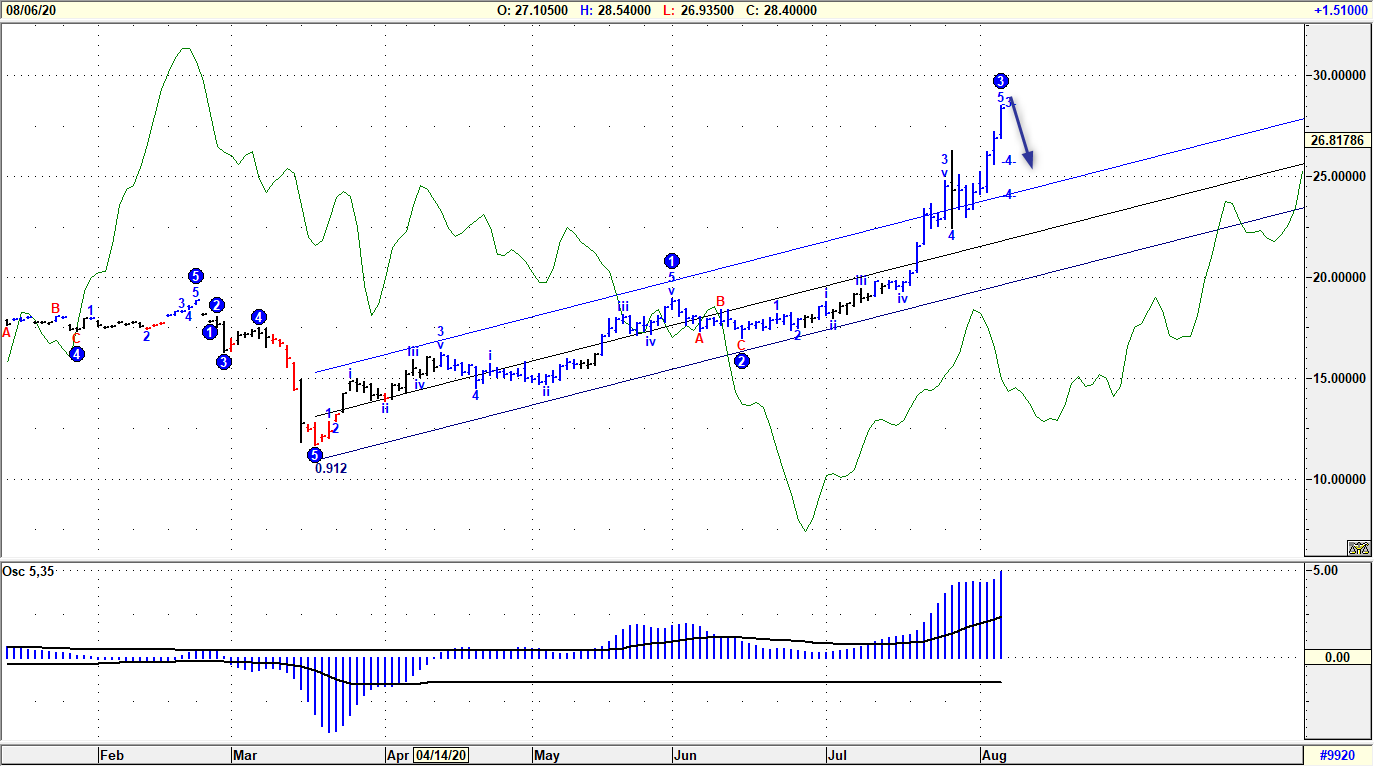Select the blue downward projection arrow
This screenshot has width=1374, height=767.
(1021, 133)
